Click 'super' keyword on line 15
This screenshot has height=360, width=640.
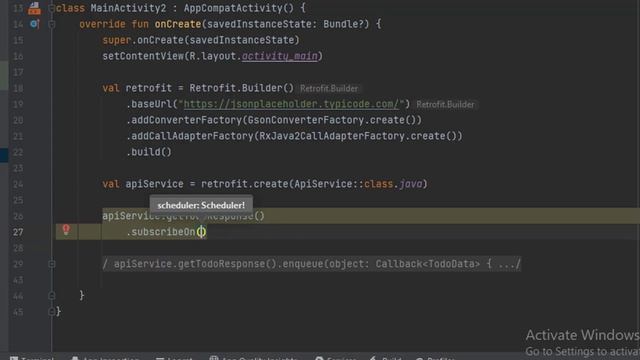click(117, 40)
